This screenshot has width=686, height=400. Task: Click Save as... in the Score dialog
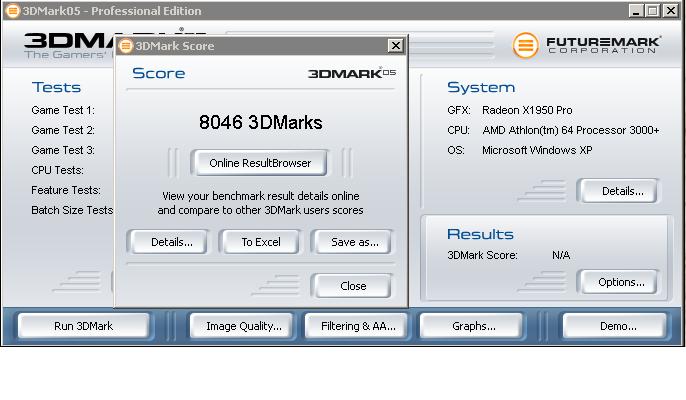(354, 242)
